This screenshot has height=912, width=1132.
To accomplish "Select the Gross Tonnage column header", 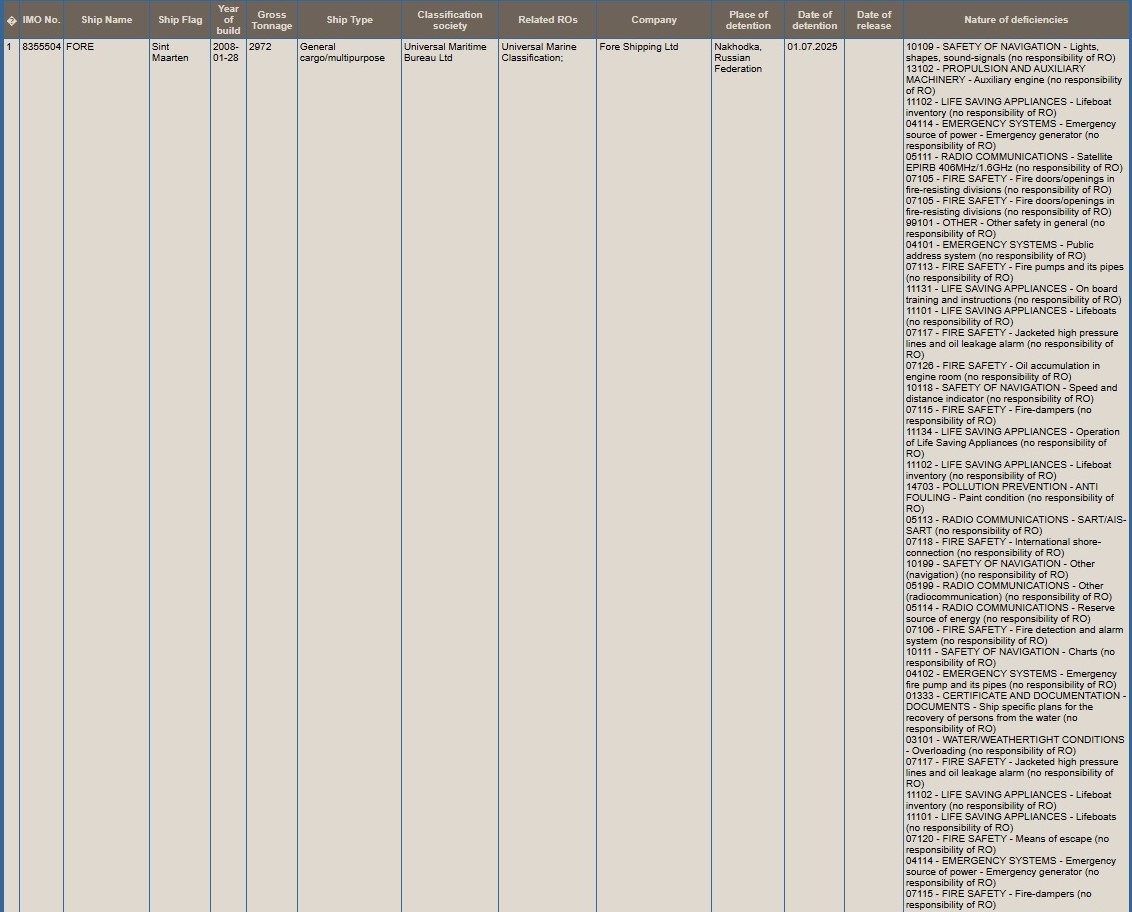I will [271, 20].
